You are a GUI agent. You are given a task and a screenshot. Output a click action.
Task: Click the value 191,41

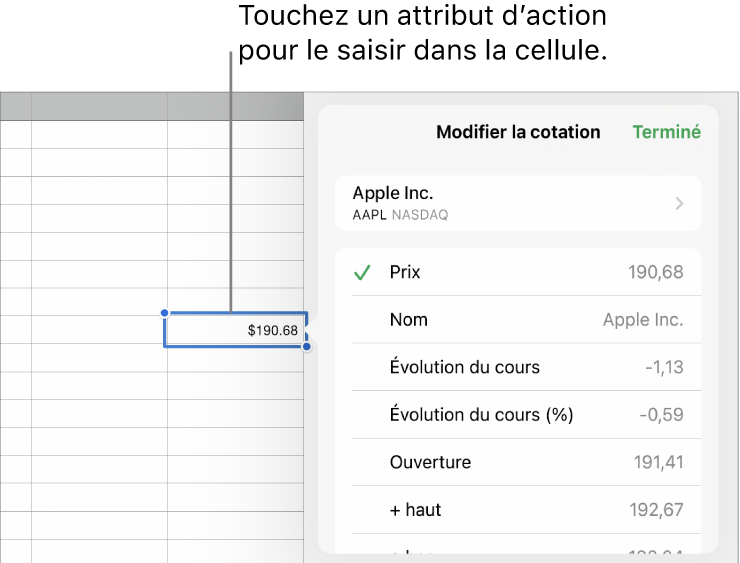click(658, 462)
